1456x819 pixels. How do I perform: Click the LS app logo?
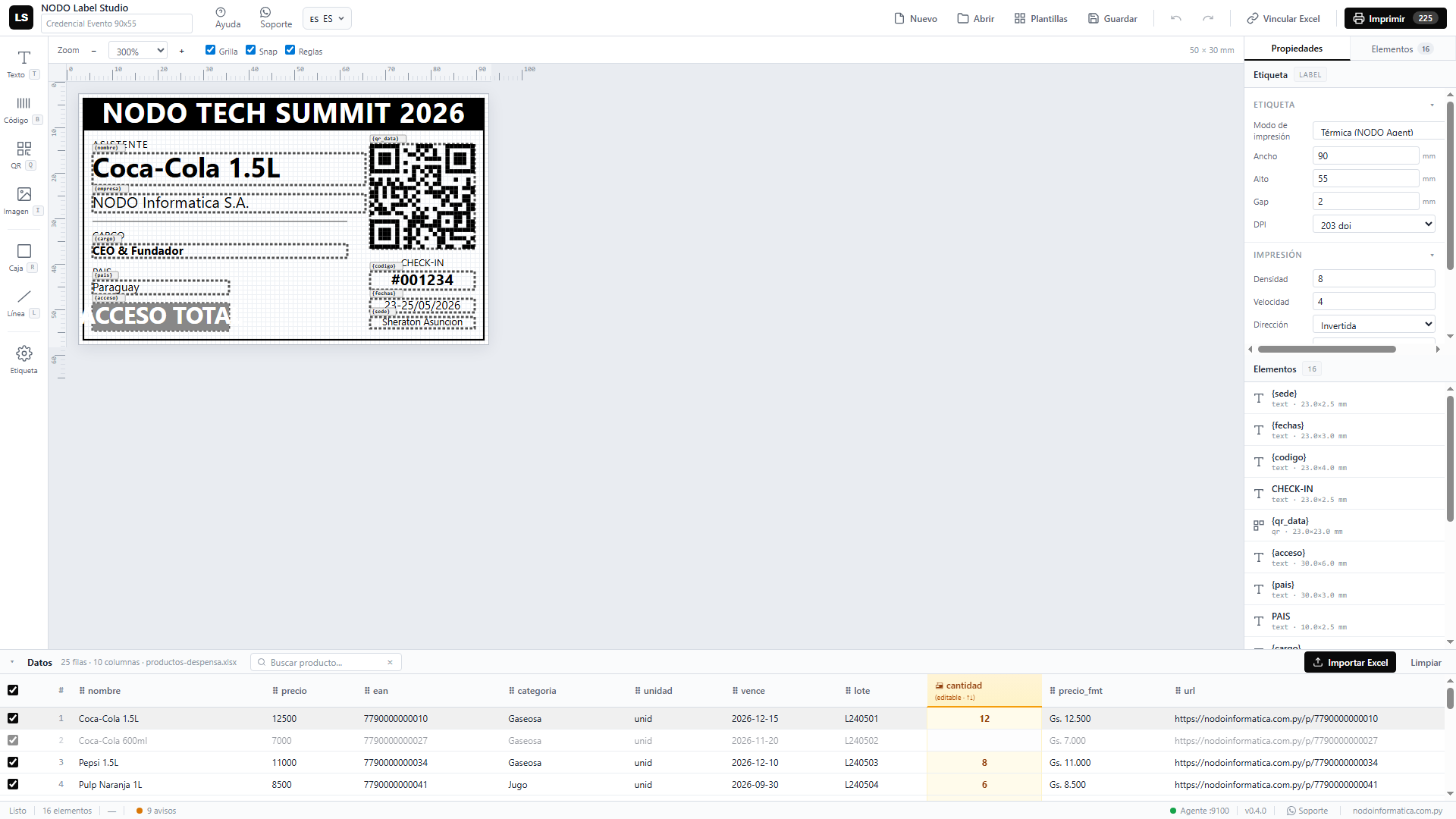point(21,17)
